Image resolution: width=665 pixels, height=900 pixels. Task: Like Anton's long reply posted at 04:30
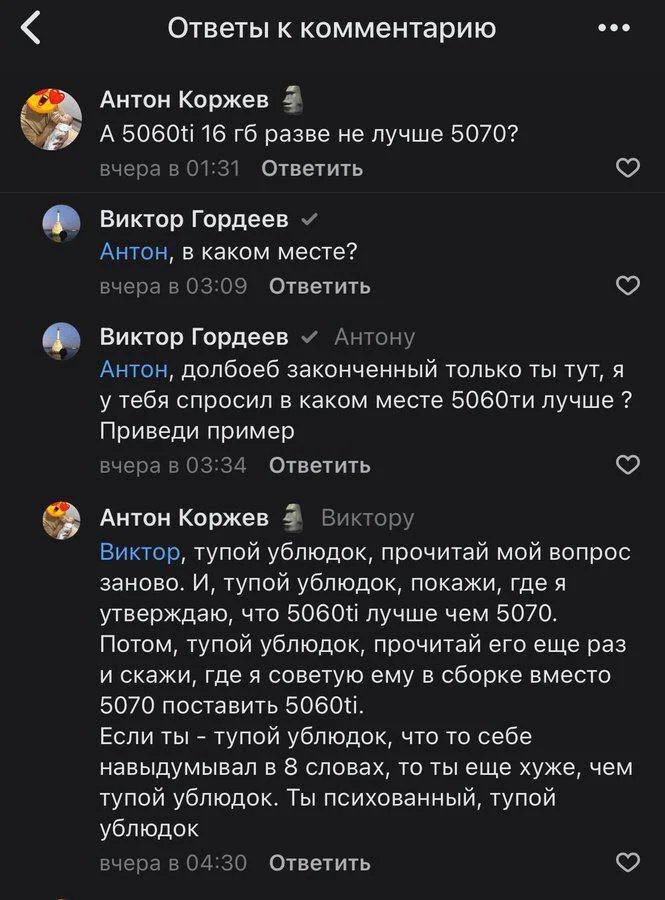click(627, 862)
